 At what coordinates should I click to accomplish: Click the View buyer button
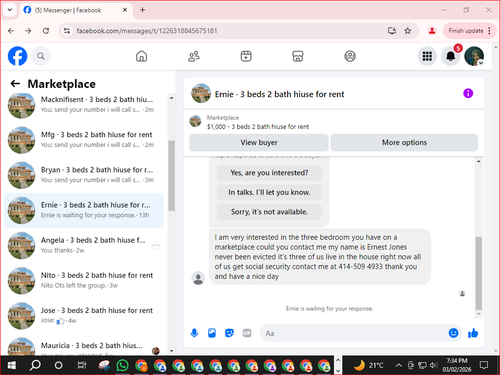[259, 142]
